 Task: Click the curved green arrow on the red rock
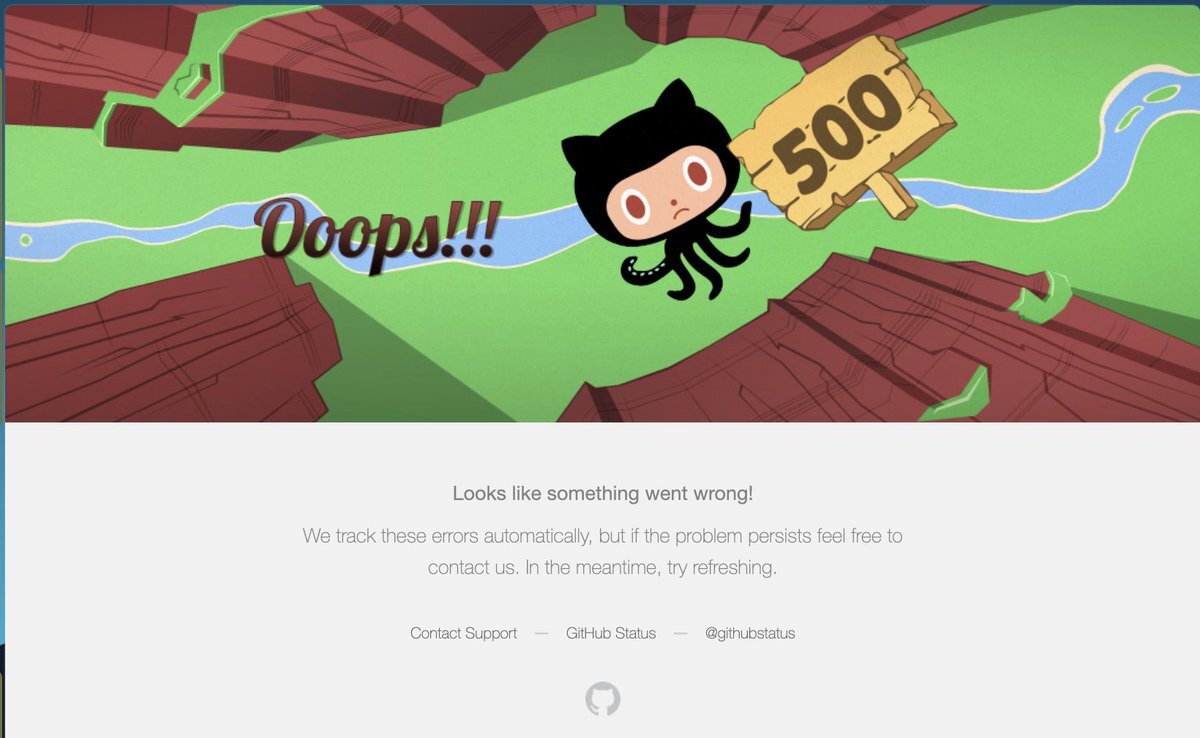(1040, 298)
